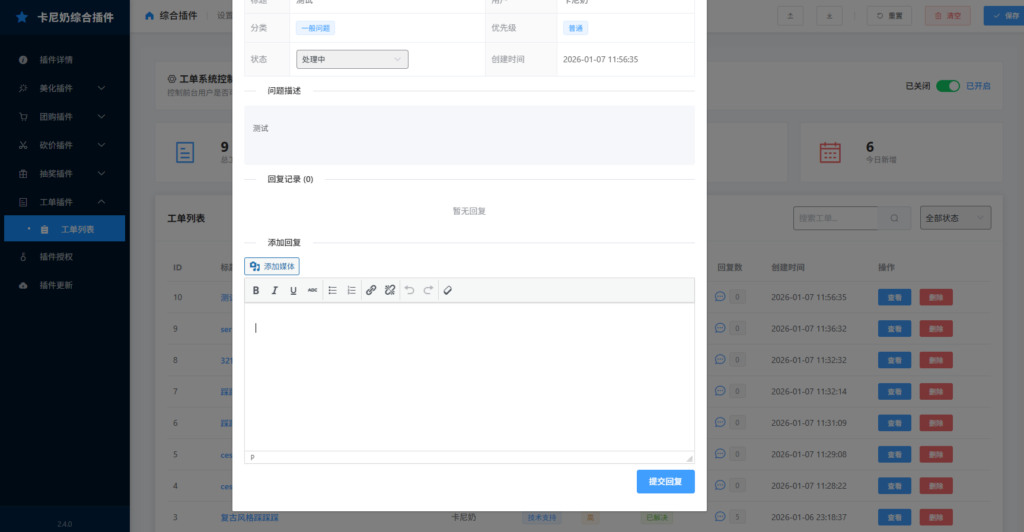The image size is (1024, 532).
Task: Click the 创建时间 column header
Action: [788, 268]
